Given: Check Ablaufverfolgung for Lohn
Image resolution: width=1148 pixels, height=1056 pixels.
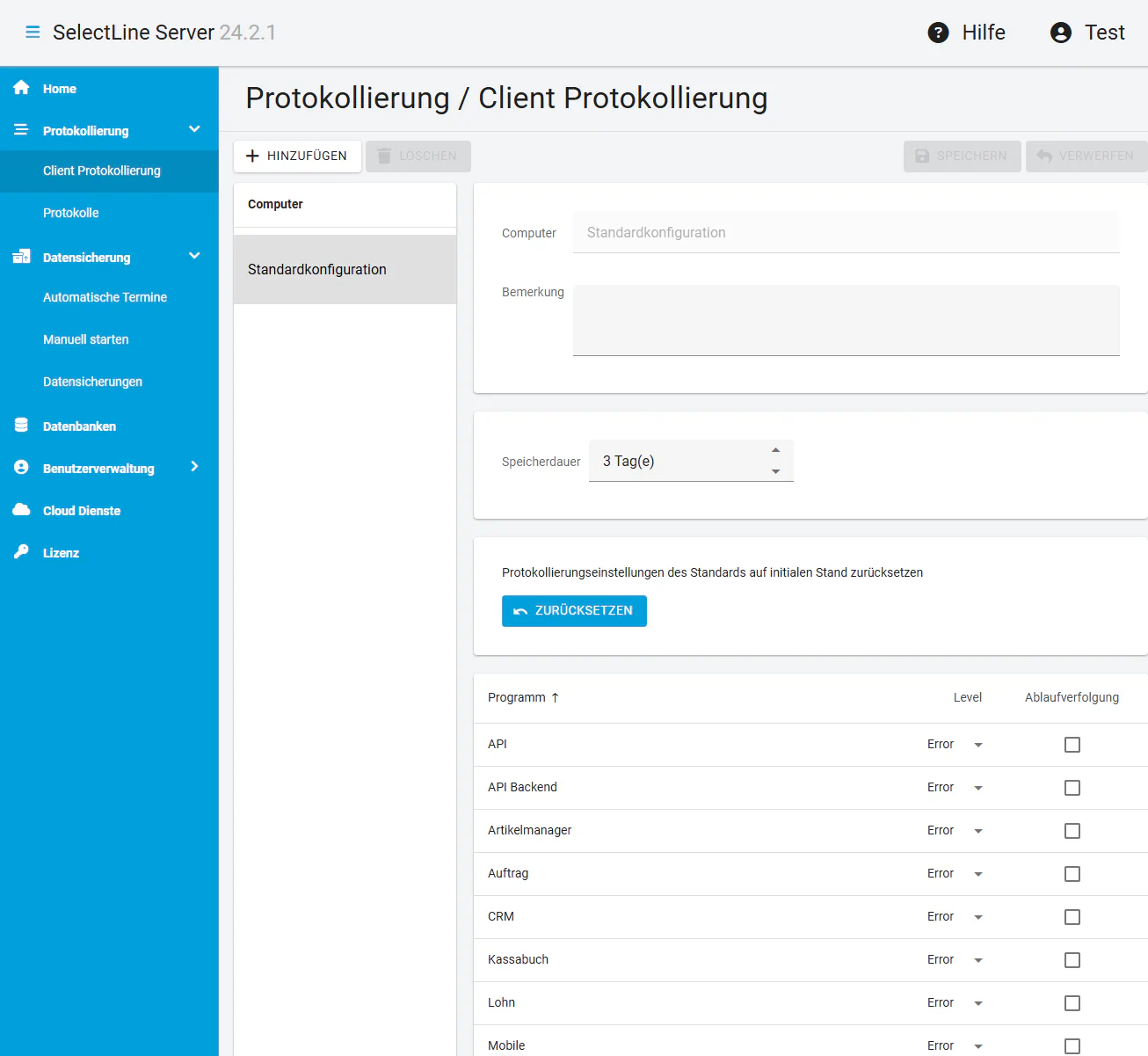Looking at the screenshot, I should (1072, 1003).
